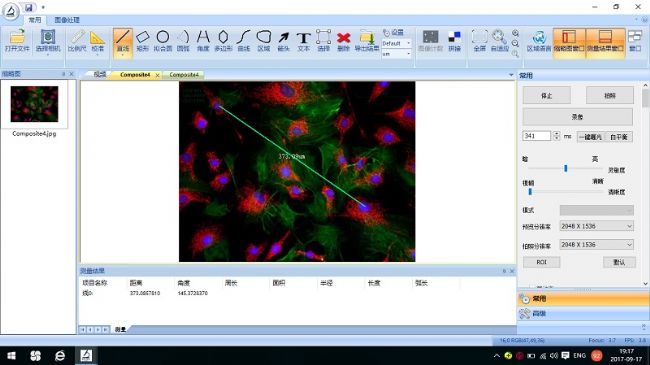This screenshot has height=365, width=650.
Task: Click the ROI button
Action: [x=541, y=262]
